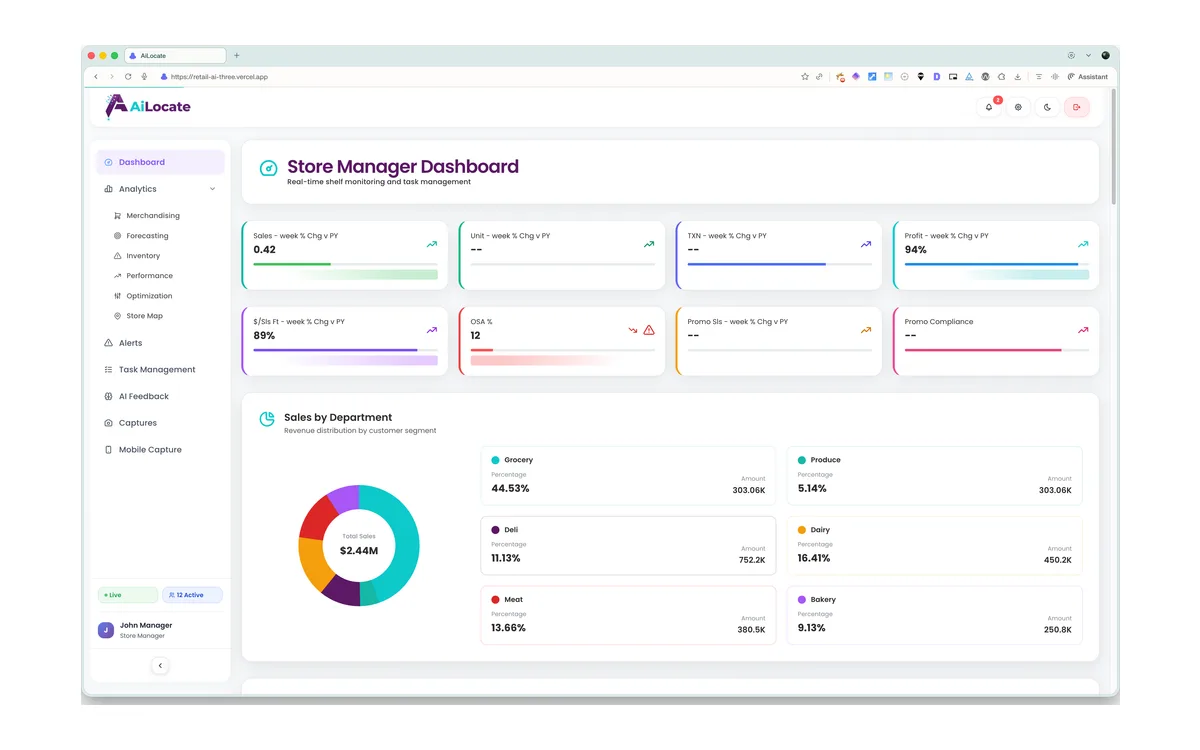Click the browser back arrow
The image size is (1200, 750).
(96, 77)
